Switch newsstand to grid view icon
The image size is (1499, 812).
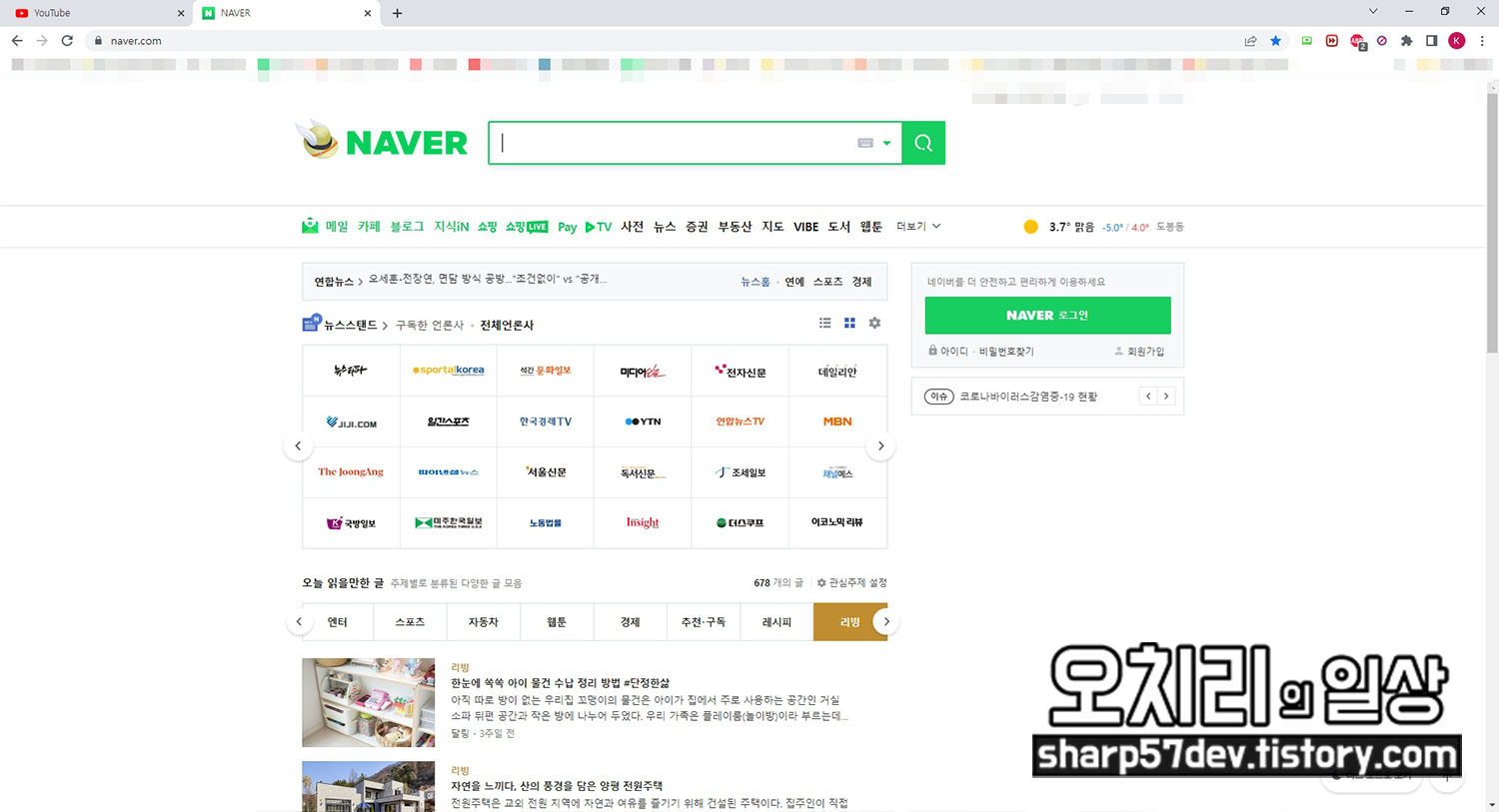click(x=849, y=323)
